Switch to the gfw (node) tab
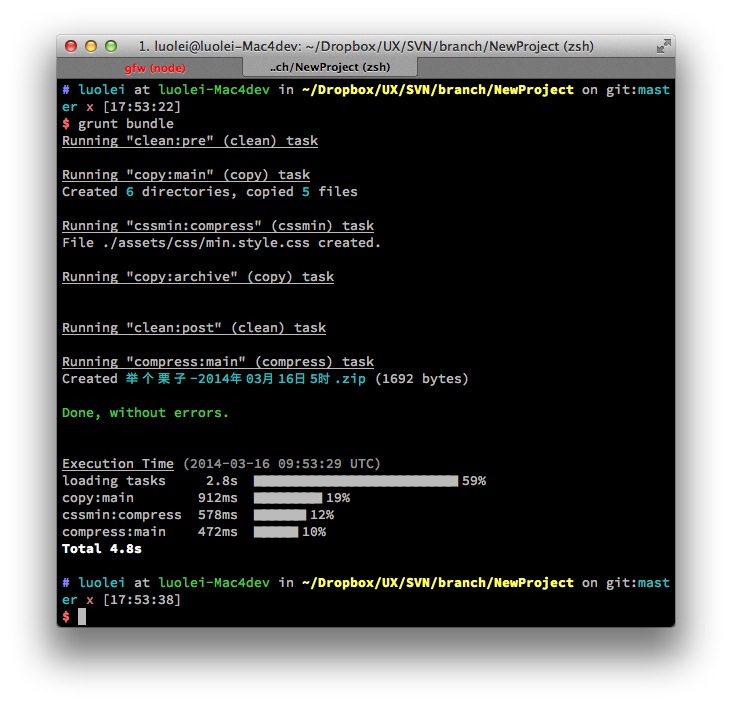This screenshot has height=706, width=732. coord(155,68)
